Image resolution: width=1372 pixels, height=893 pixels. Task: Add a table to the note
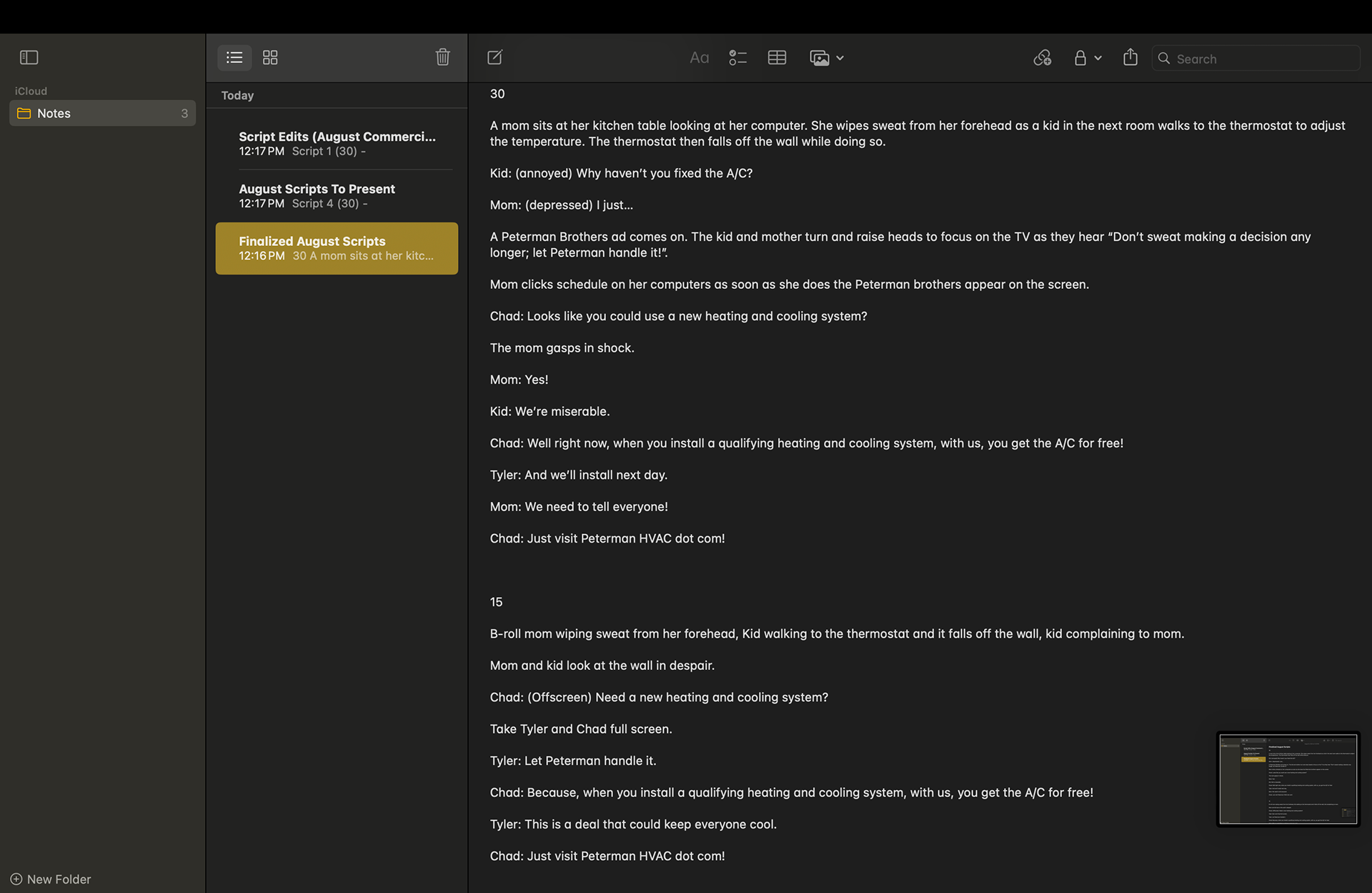pyautogui.click(x=777, y=58)
